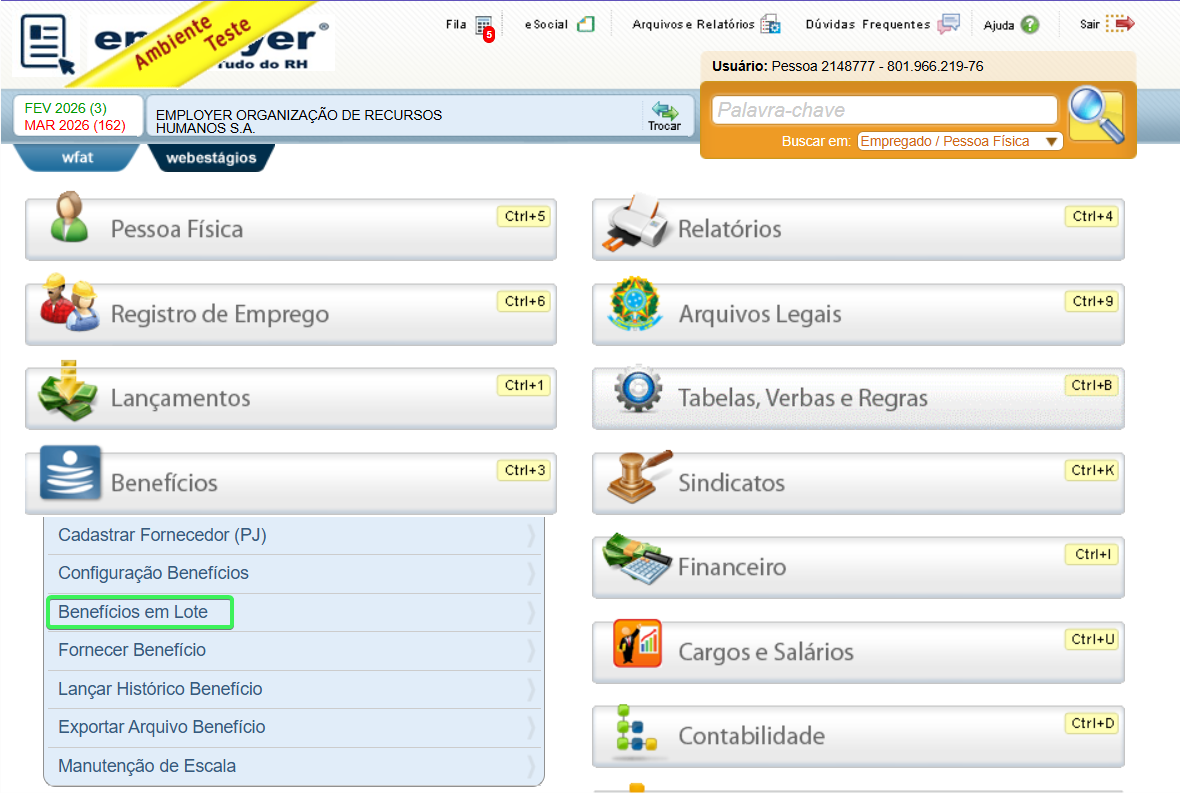This screenshot has width=1180, height=793.
Task: Click the Ajuda label
Action: coord(999,26)
